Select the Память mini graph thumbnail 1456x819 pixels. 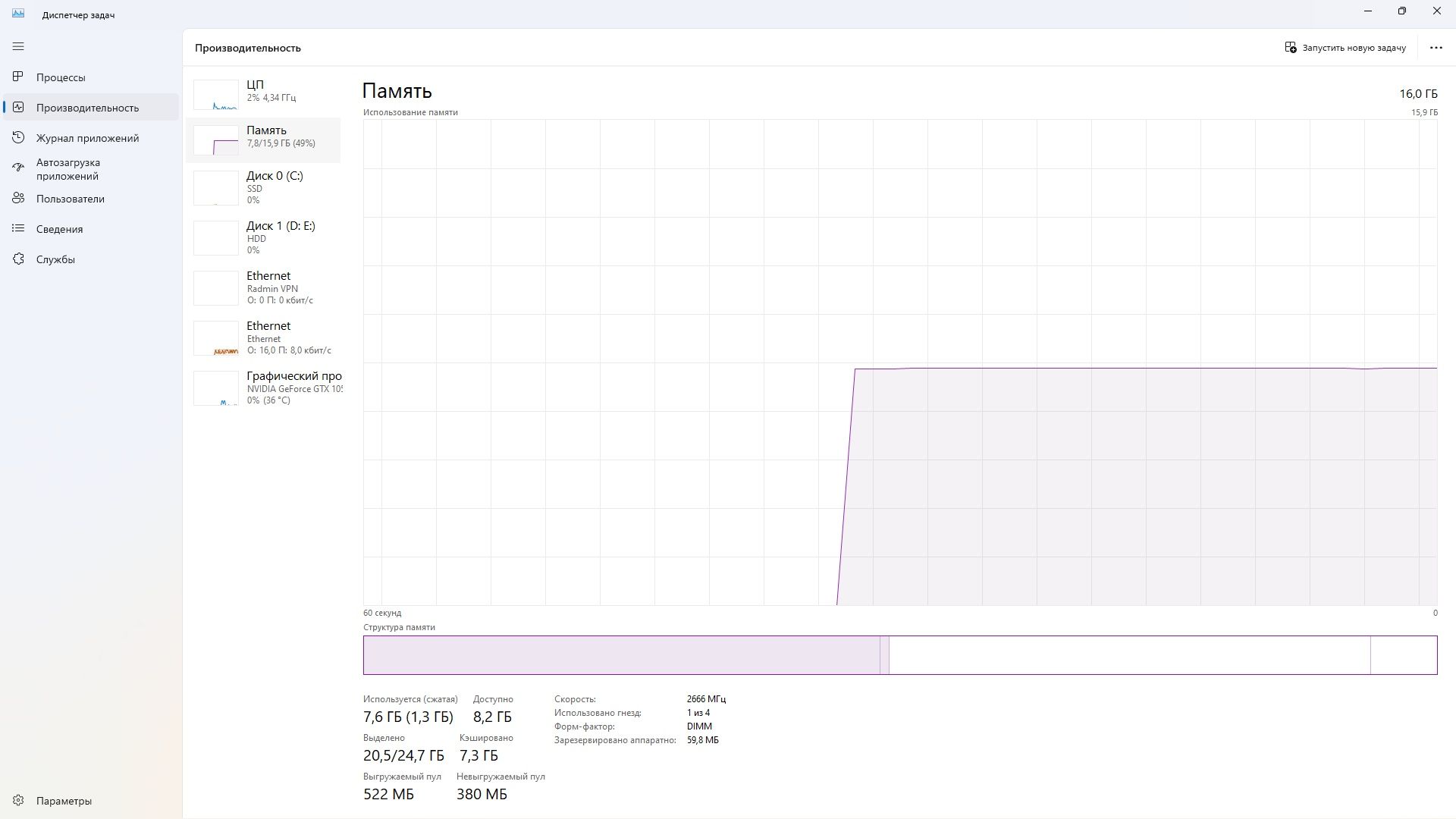click(x=216, y=140)
